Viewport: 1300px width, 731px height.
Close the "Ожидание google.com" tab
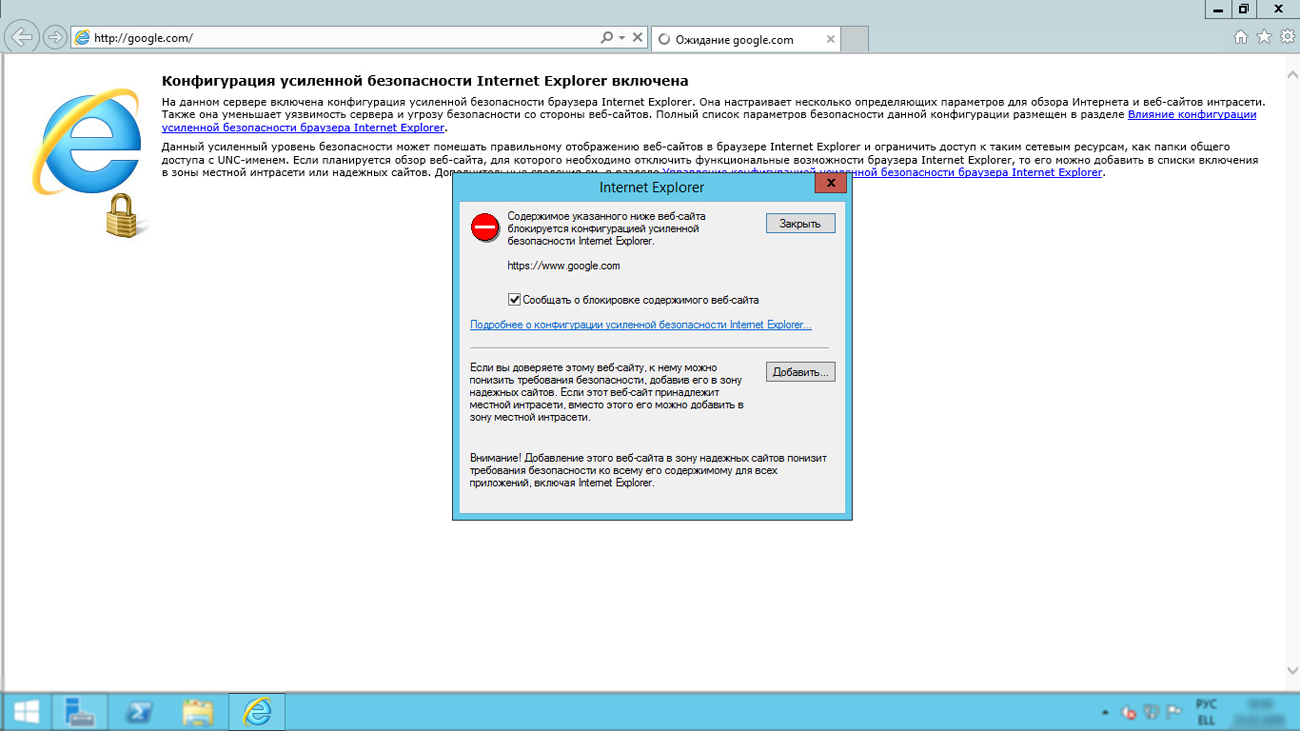tap(830, 39)
